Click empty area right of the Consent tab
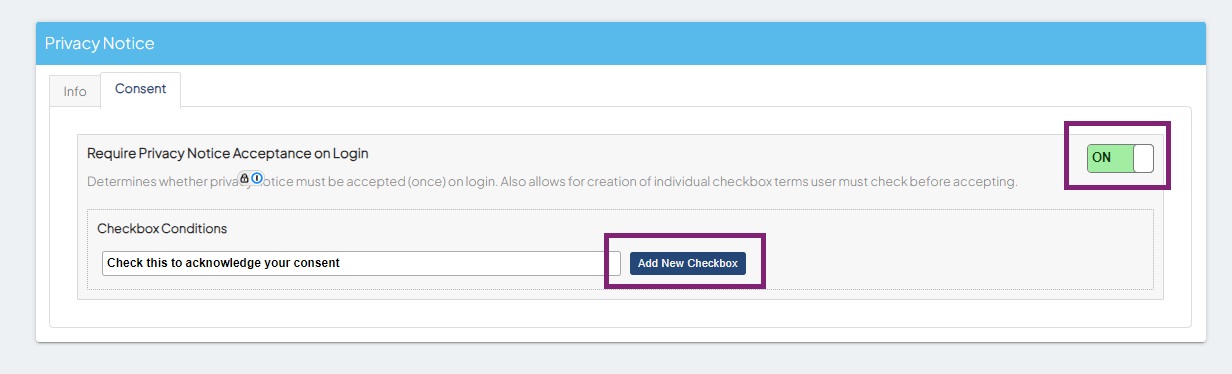This screenshot has height=374, width=1232. pos(680,90)
